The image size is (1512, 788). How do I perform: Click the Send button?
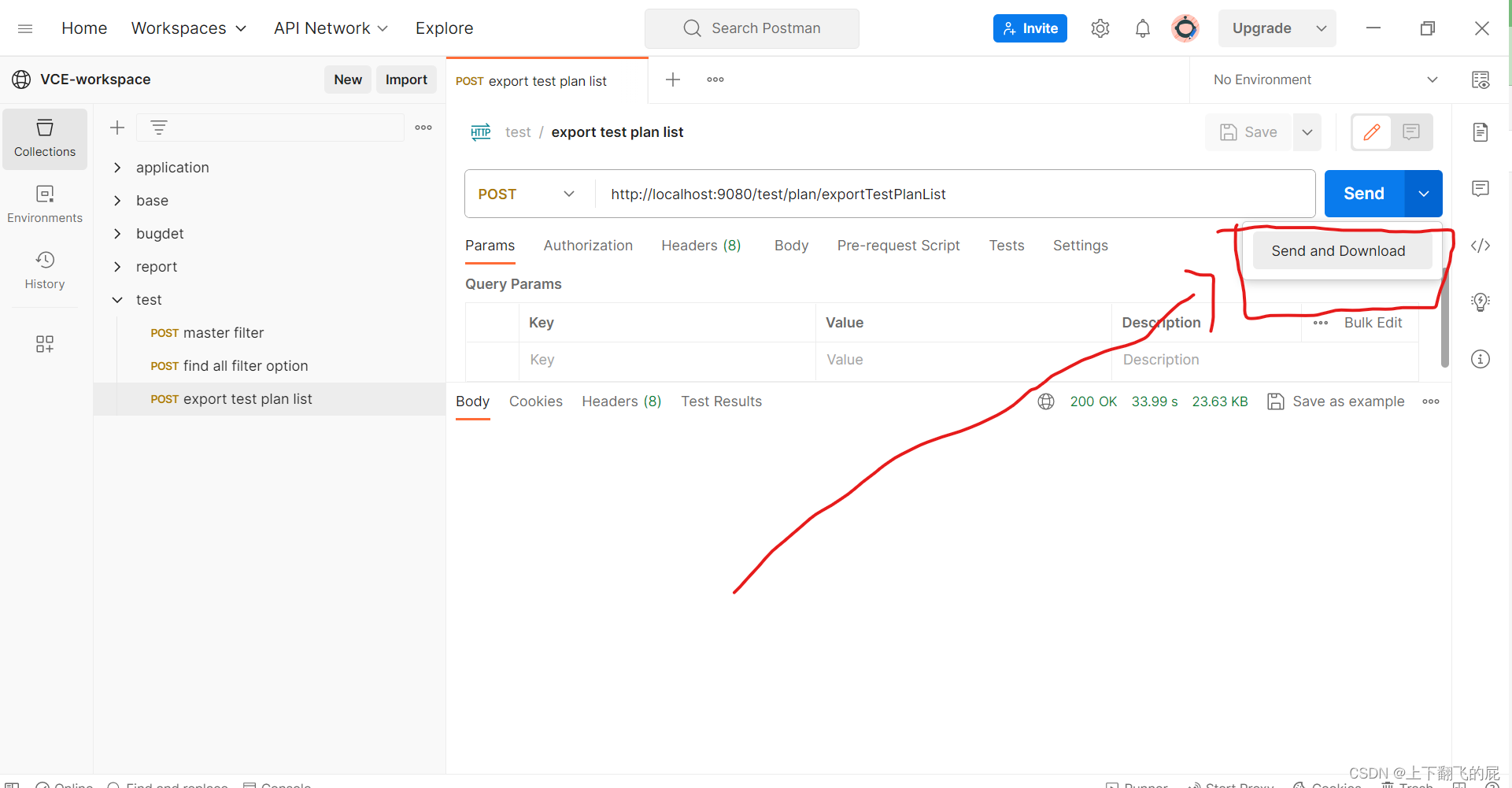(1364, 194)
